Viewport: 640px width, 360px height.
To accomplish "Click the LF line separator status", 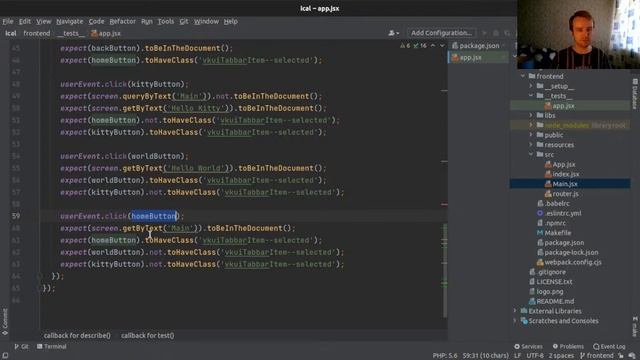I will [517, 356].
